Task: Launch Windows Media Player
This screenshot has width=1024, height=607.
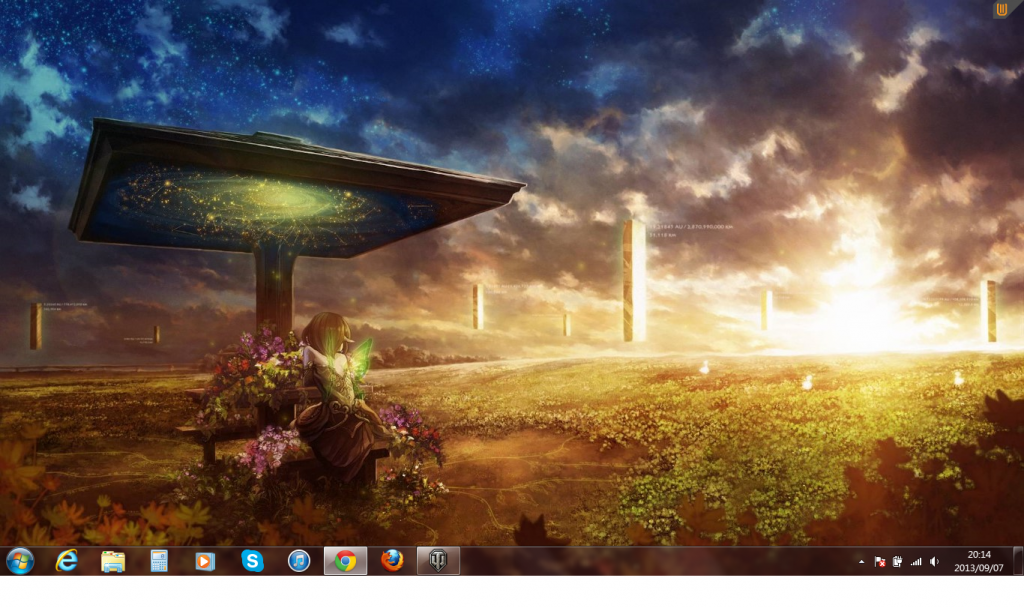Action: (205, 561)
